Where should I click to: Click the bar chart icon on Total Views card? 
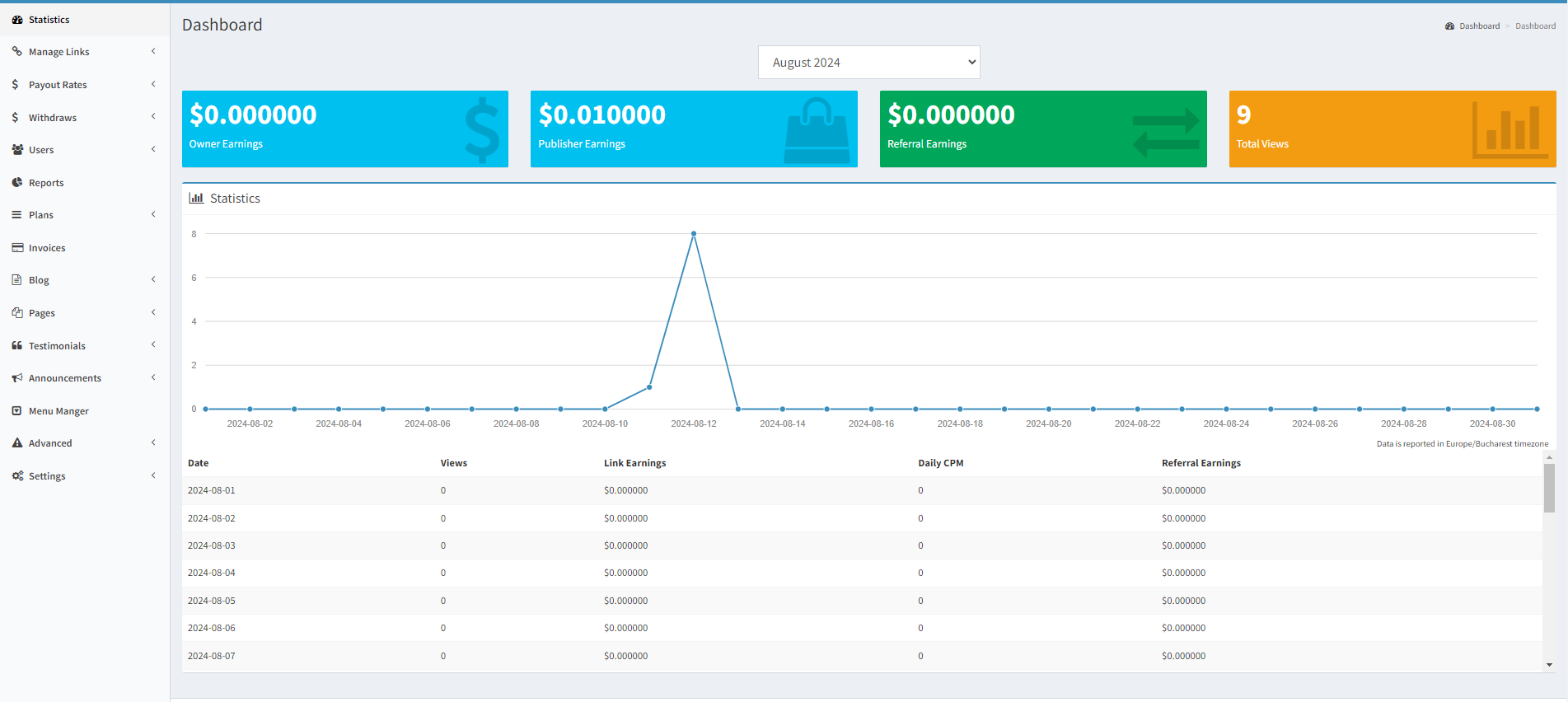(1509, 130)
